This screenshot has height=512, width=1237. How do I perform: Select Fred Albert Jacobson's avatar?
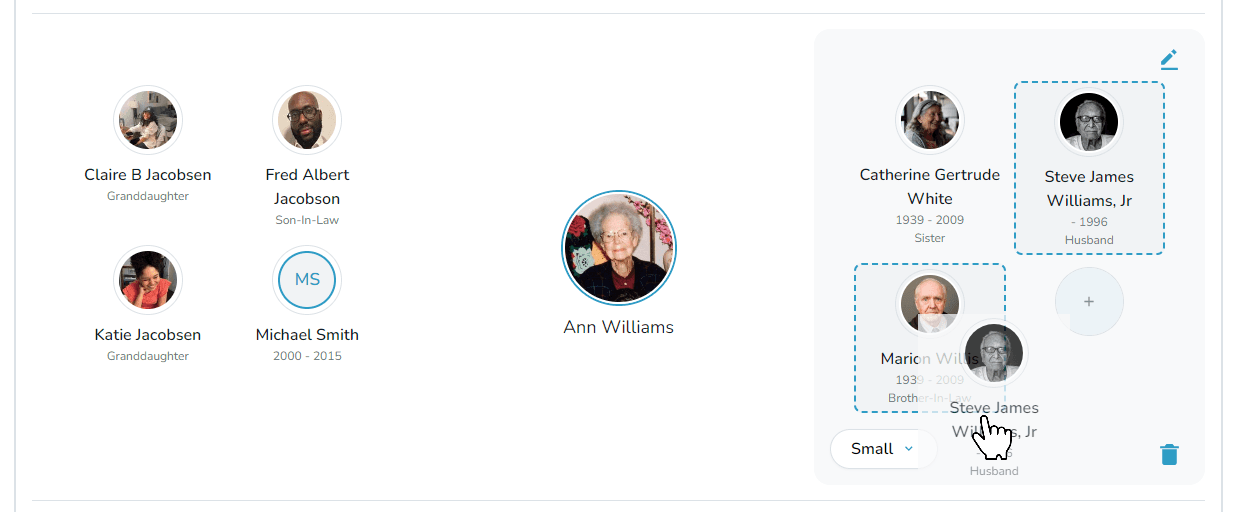coord(307,120)
